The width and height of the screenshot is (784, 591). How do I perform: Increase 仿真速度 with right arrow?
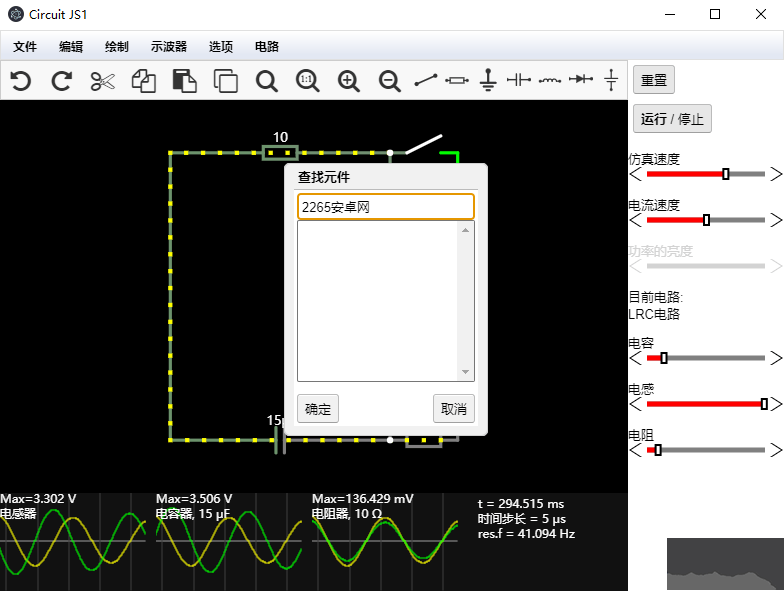pos(776,174)
